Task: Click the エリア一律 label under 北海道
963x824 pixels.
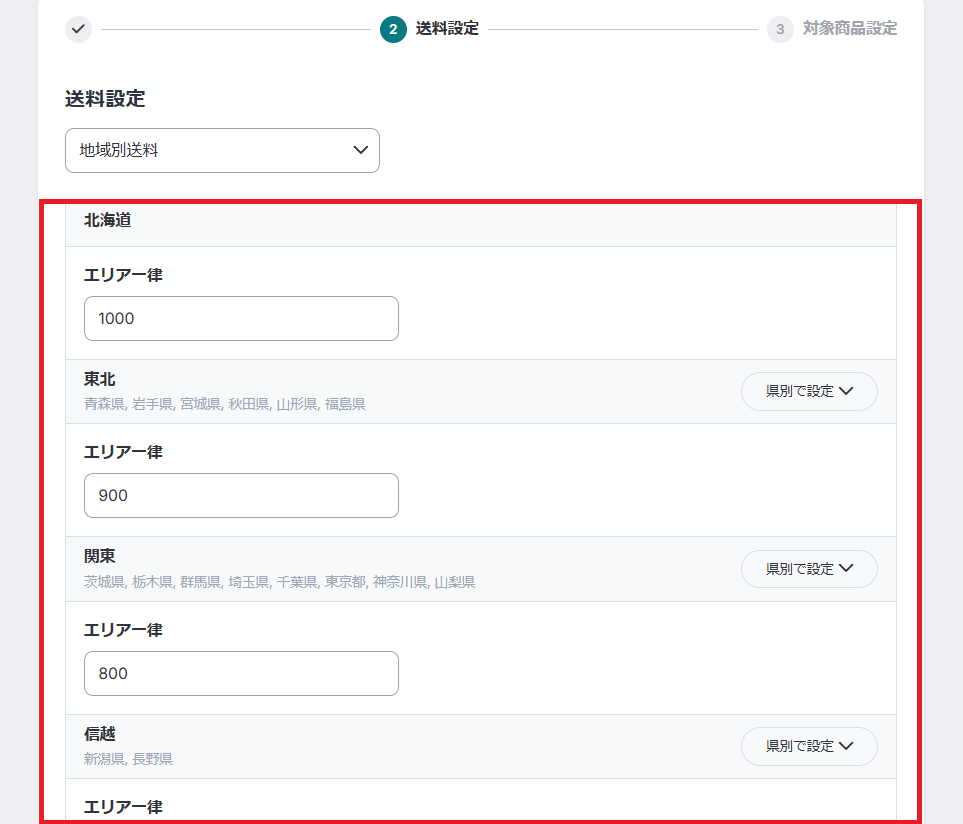Action: 123,275
